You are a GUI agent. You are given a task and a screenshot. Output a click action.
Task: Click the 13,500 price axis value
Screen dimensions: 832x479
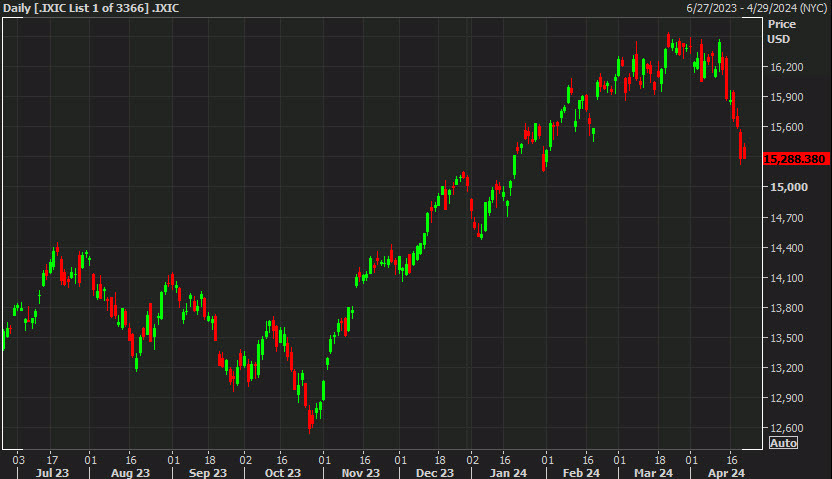(x=786, y=338)
